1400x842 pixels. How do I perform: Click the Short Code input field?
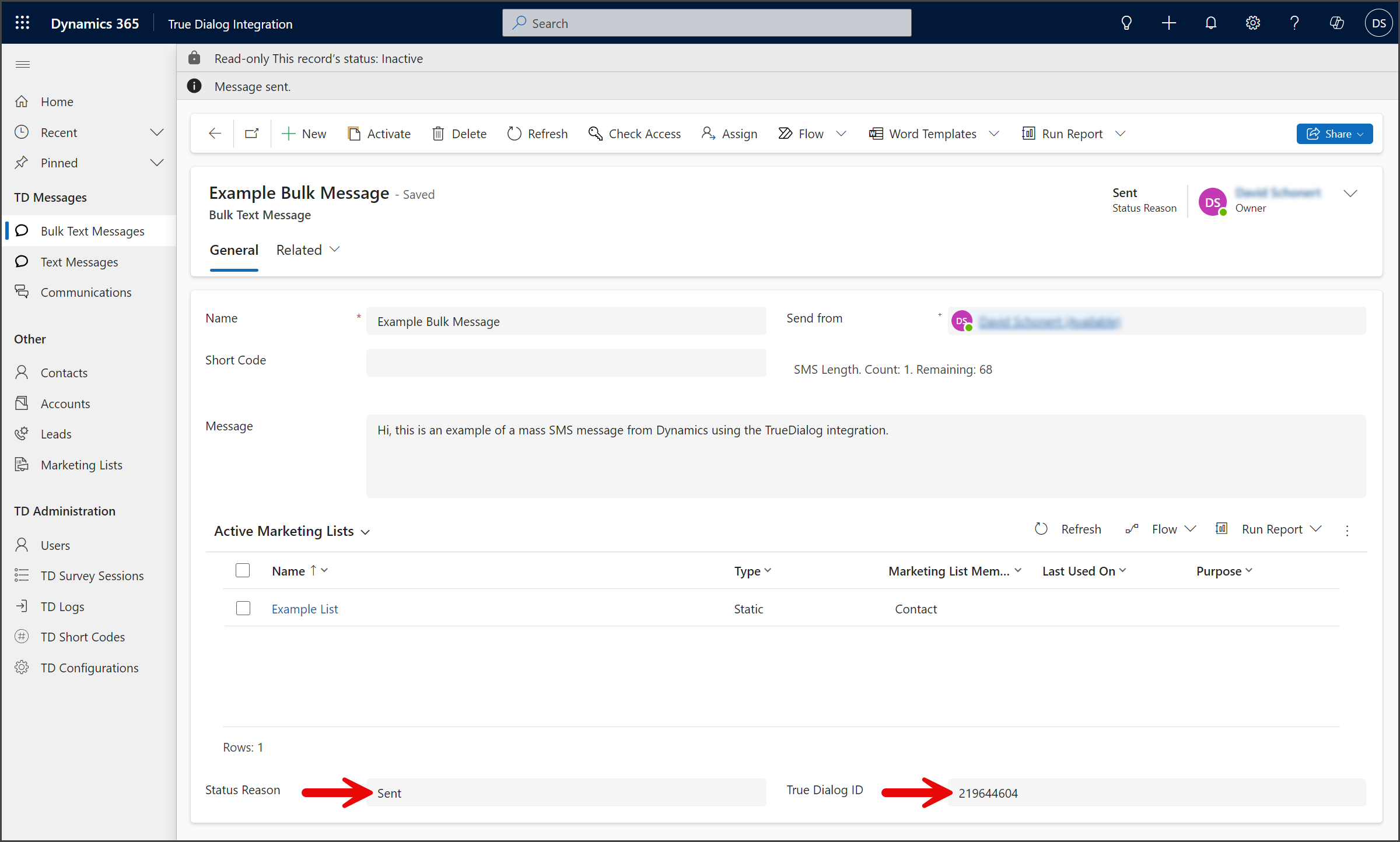[566, 363]
